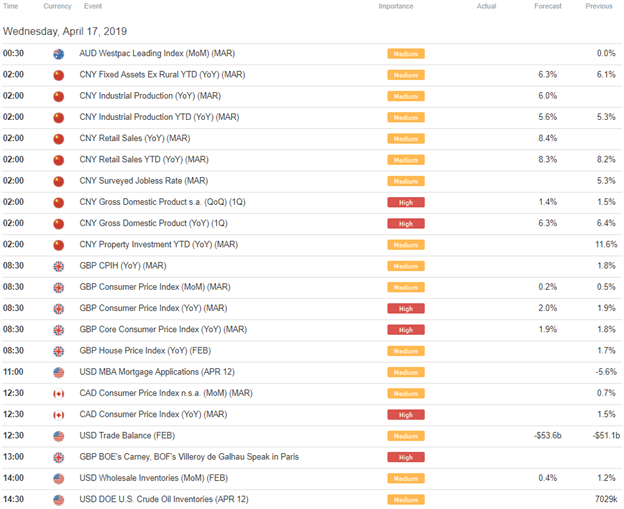Open USD Wholesale Inventories (MoM) (FEB) event
The height and width of the screenshot is (509, 624).
point(154,478)
